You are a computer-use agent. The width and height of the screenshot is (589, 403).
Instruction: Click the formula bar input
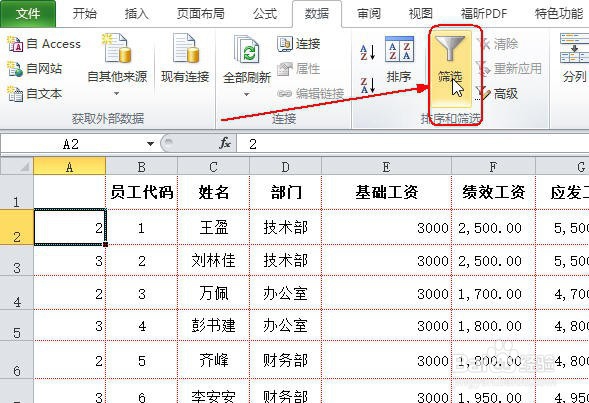coord(413,144)
